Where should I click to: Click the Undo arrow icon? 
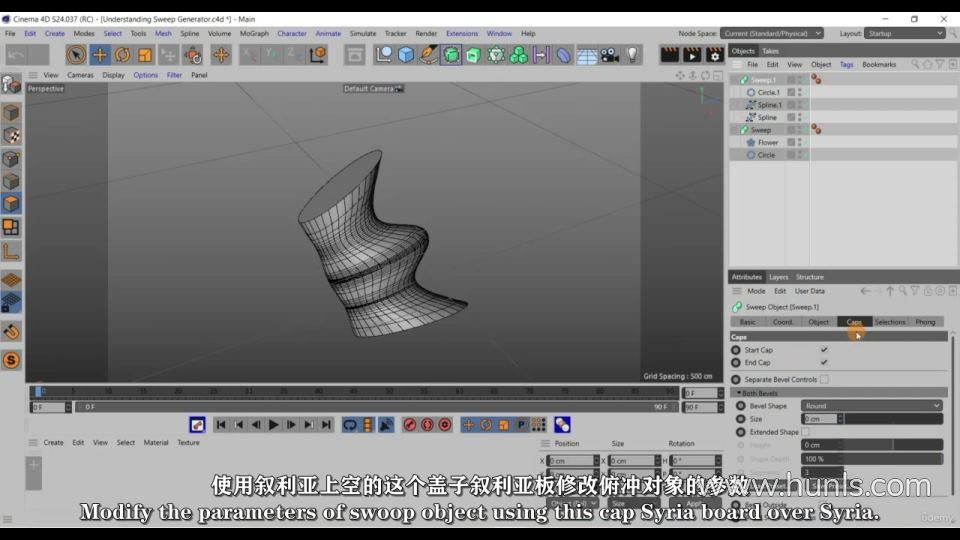pos(17,55)
